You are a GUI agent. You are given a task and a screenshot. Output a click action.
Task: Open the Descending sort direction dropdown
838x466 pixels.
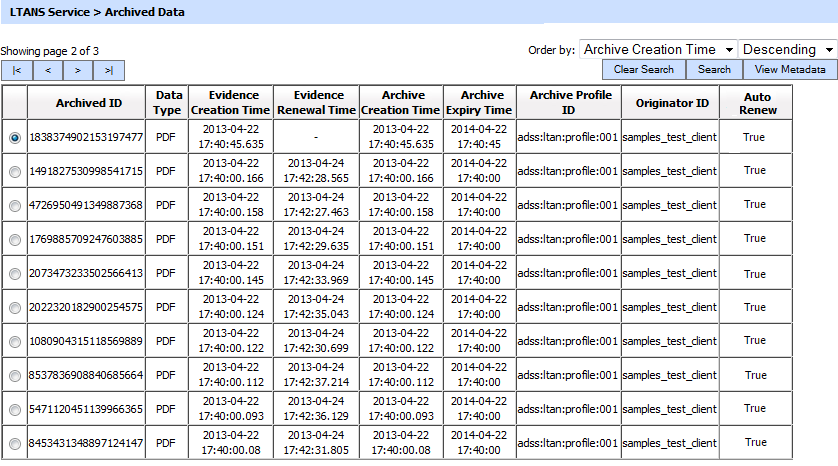788,50
